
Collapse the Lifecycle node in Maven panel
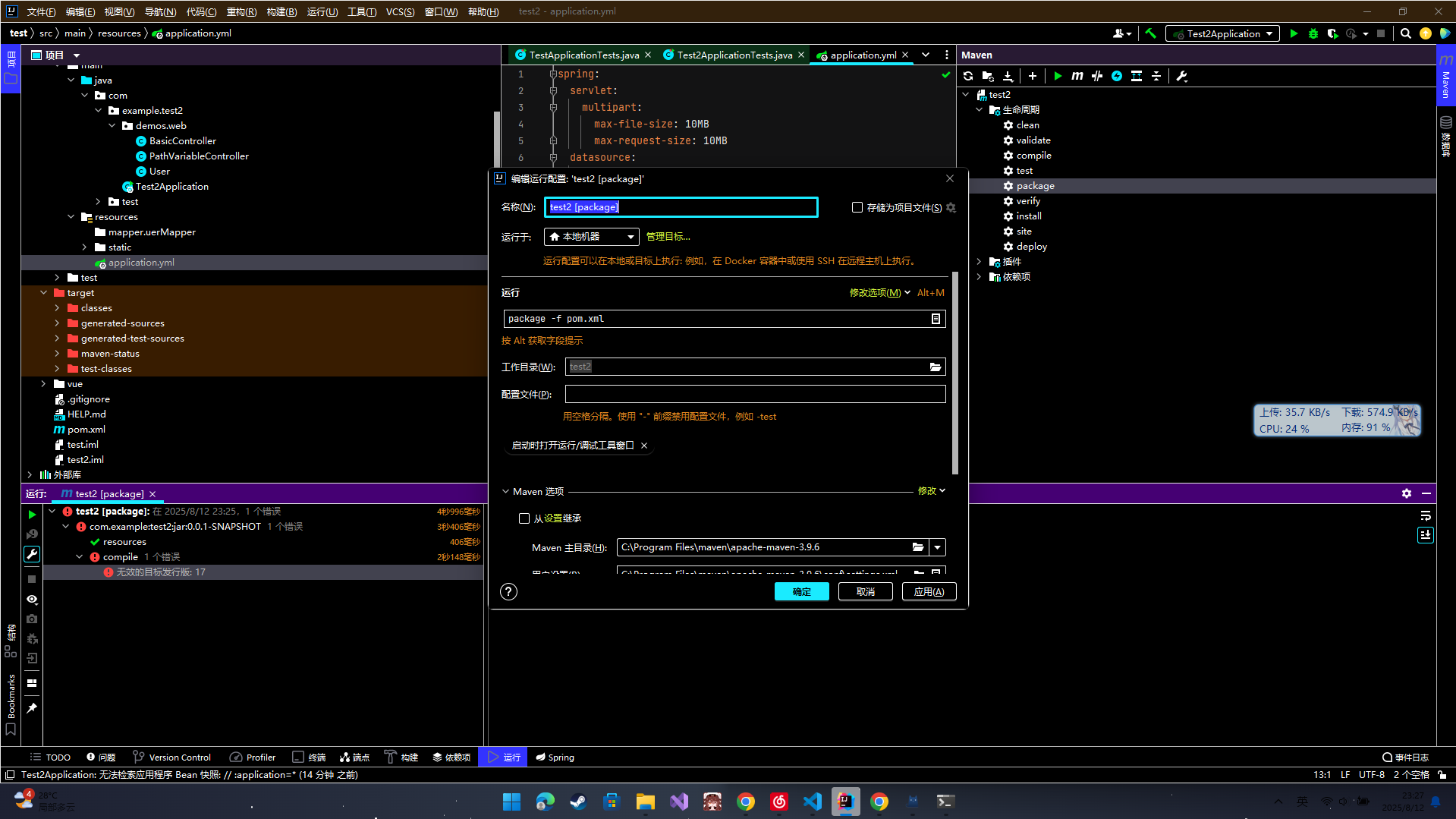pyautogui.click(x=979, y=110)
